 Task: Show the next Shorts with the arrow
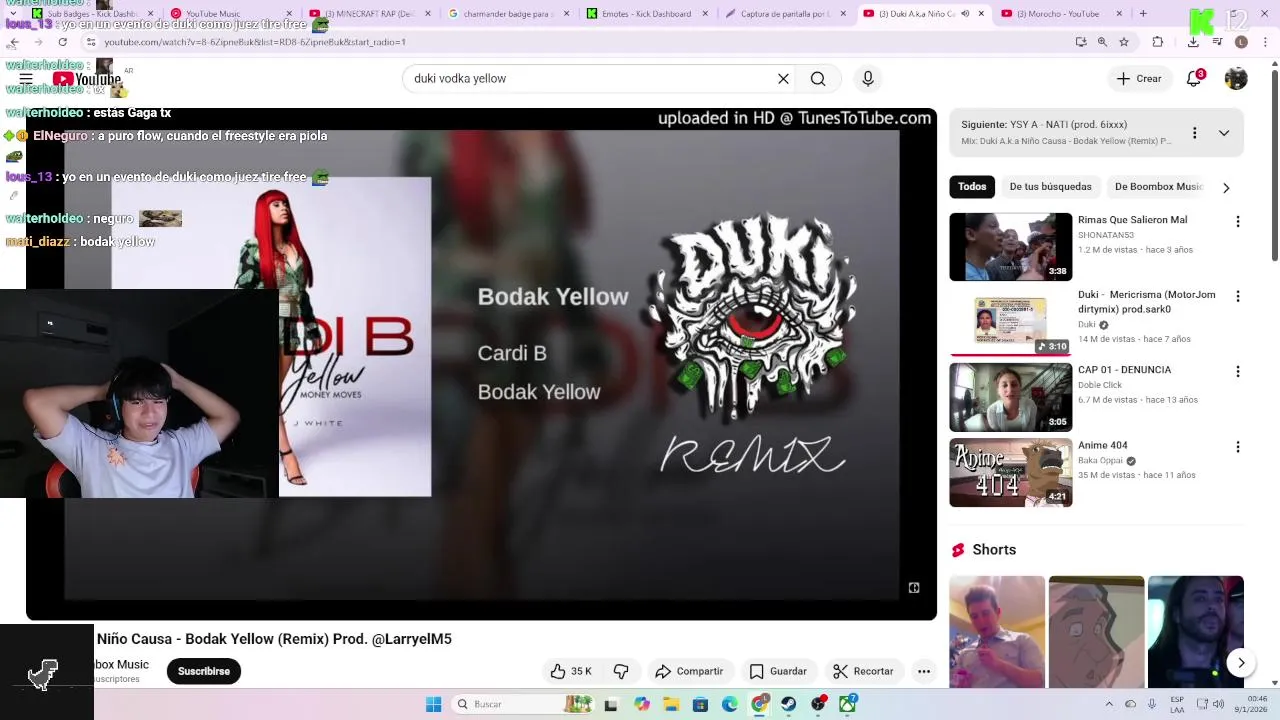coord(1241,663)
